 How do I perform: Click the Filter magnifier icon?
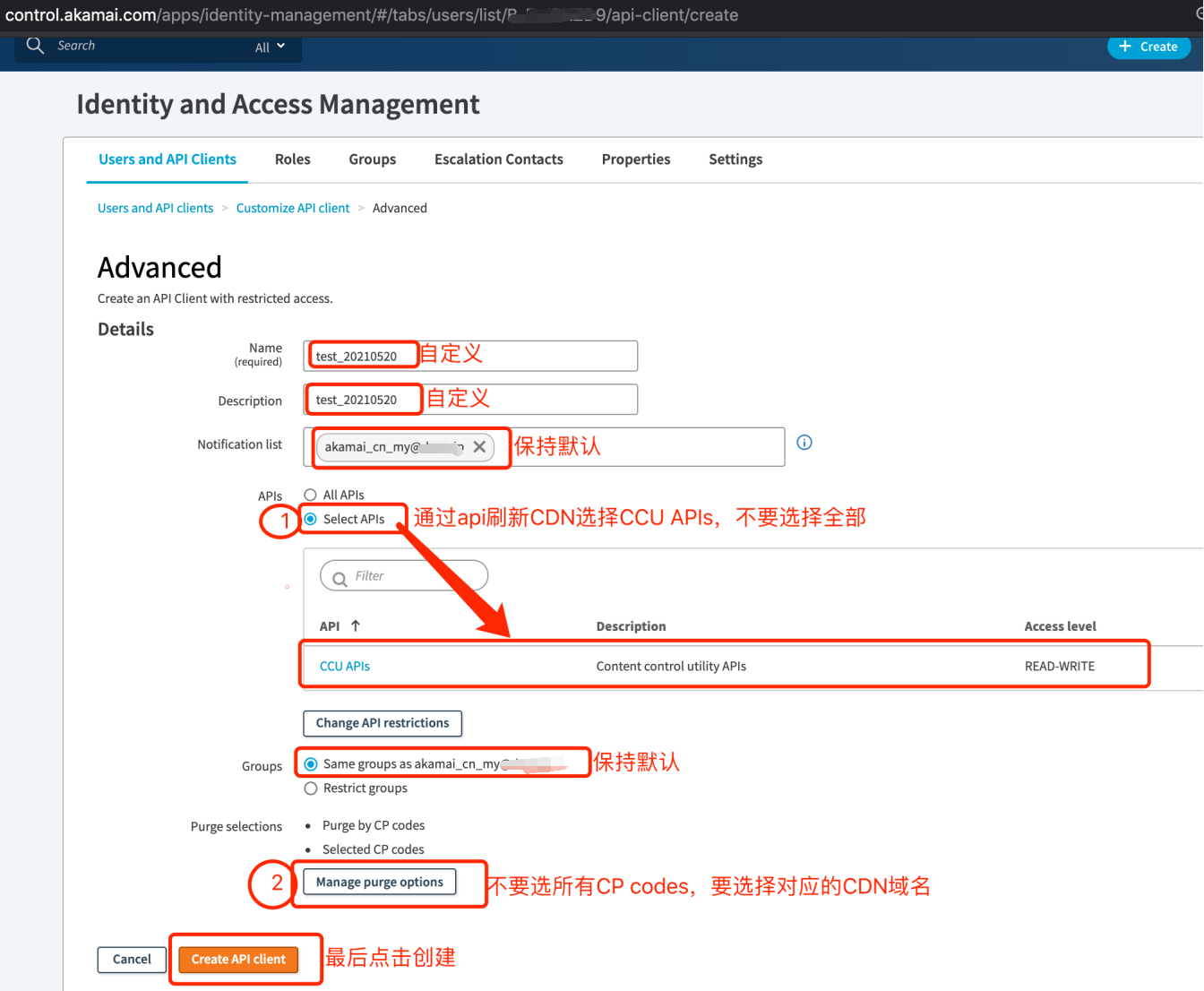coord(340,579)
